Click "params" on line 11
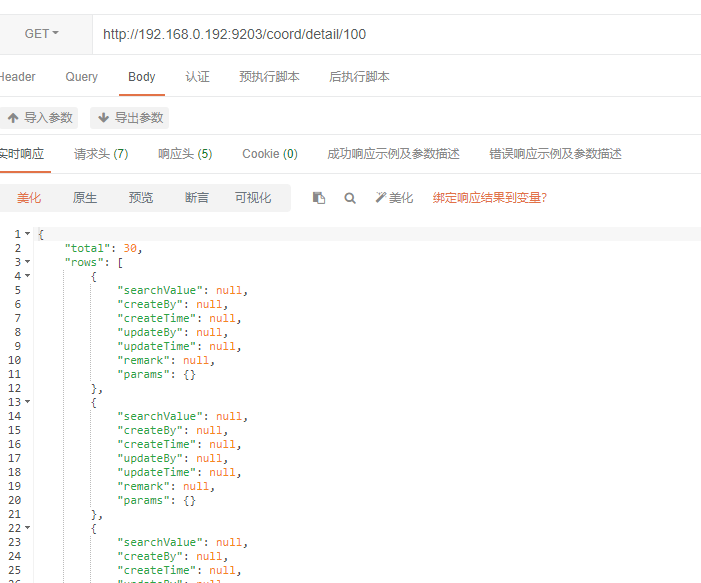 144,374
